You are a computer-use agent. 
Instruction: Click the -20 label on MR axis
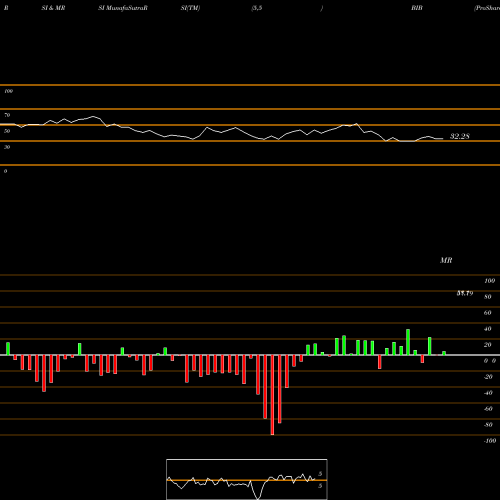[488, 377]
